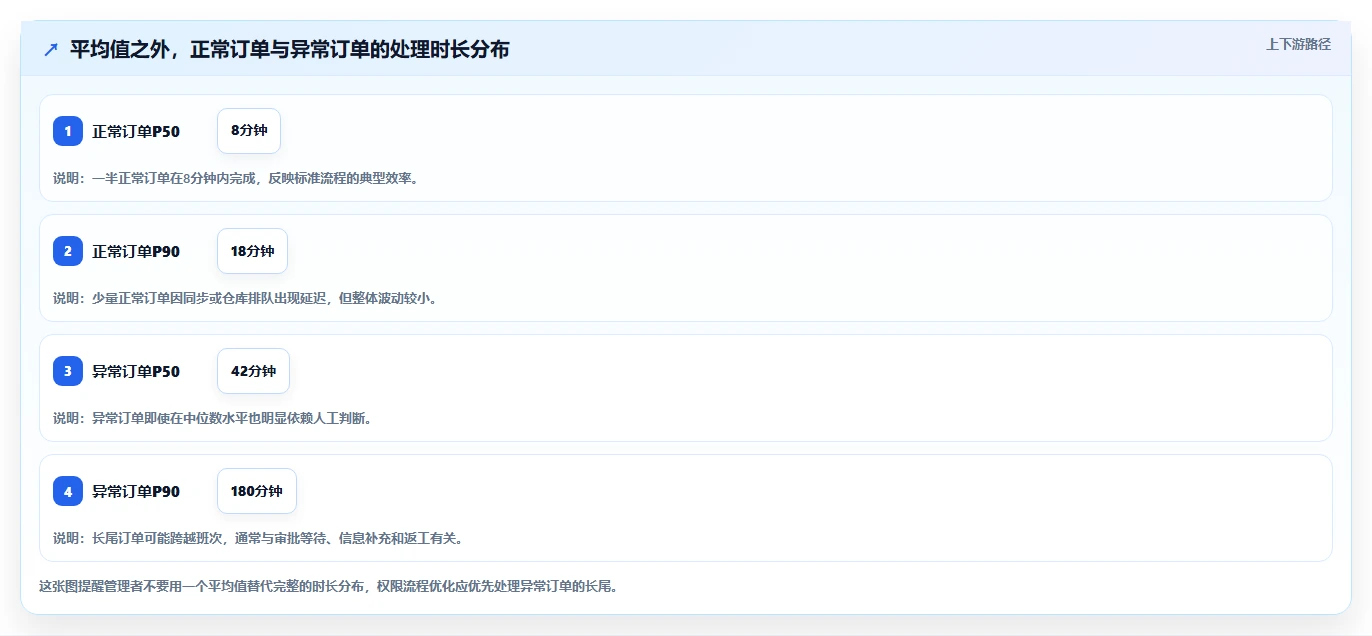The height and width of the screenshot is (636, 1372).
Task: Click the note about 少量正常订单因同步或仓库排队
Action: (245, 298)
